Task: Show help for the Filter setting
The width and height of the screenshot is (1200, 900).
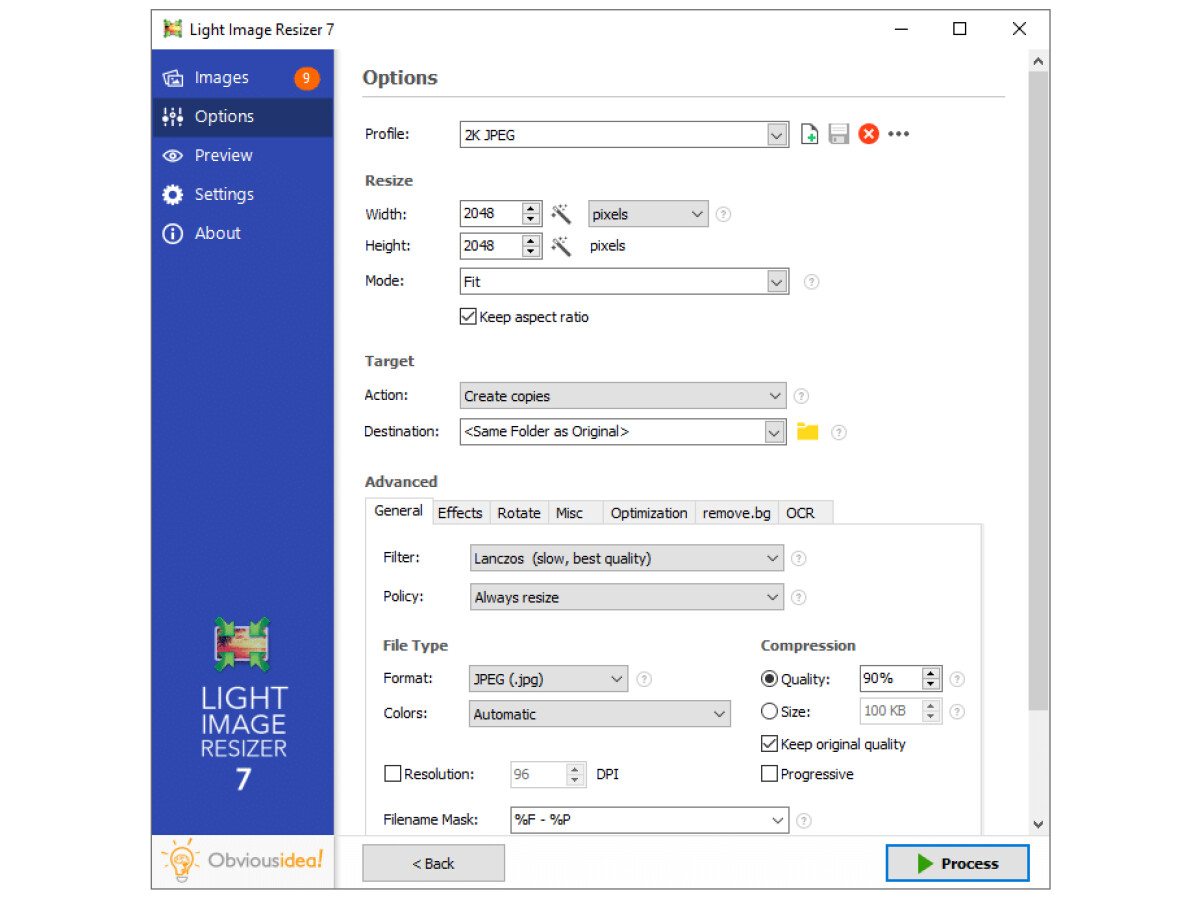Action: click(798, 559)
